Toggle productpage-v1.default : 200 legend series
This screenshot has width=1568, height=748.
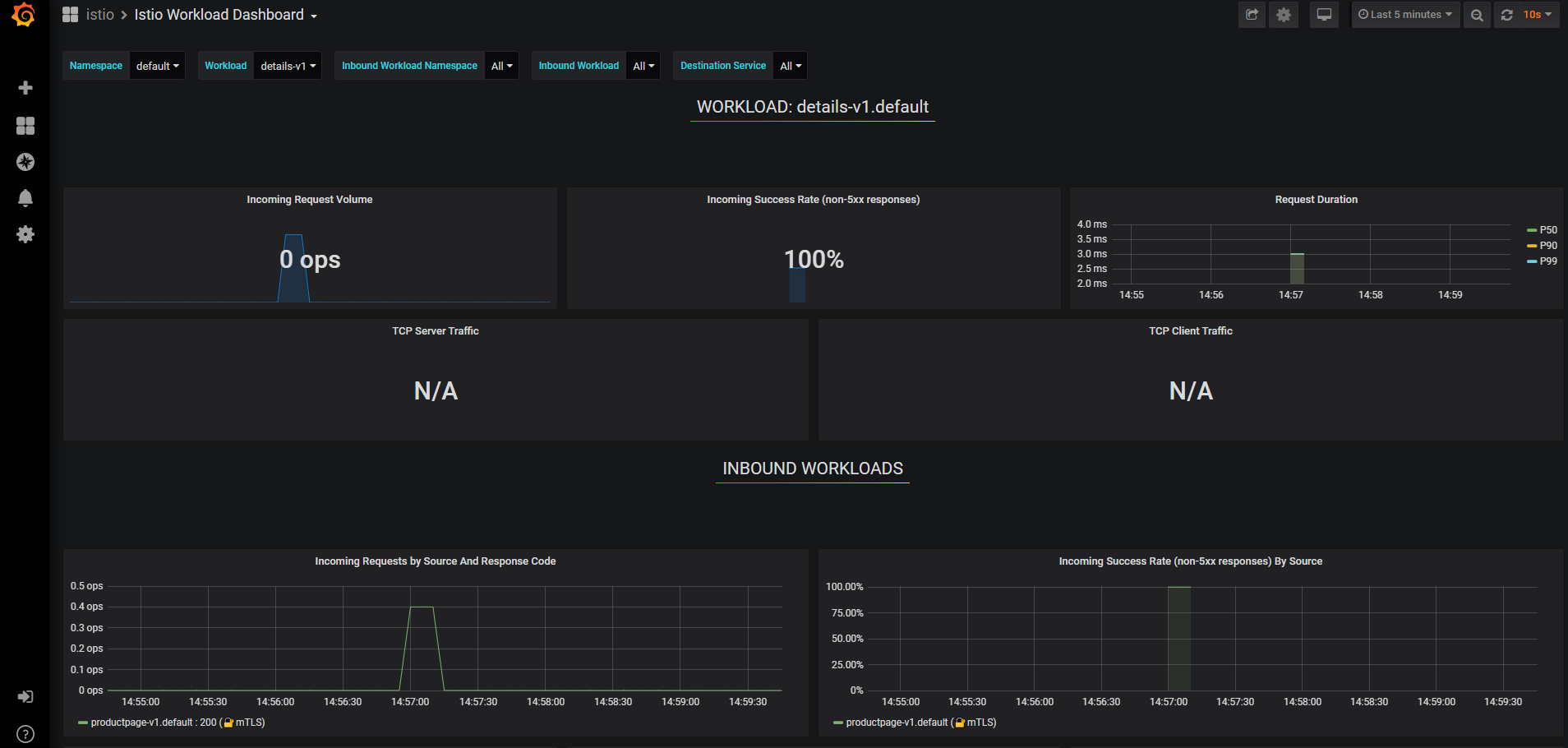(178, 723)
